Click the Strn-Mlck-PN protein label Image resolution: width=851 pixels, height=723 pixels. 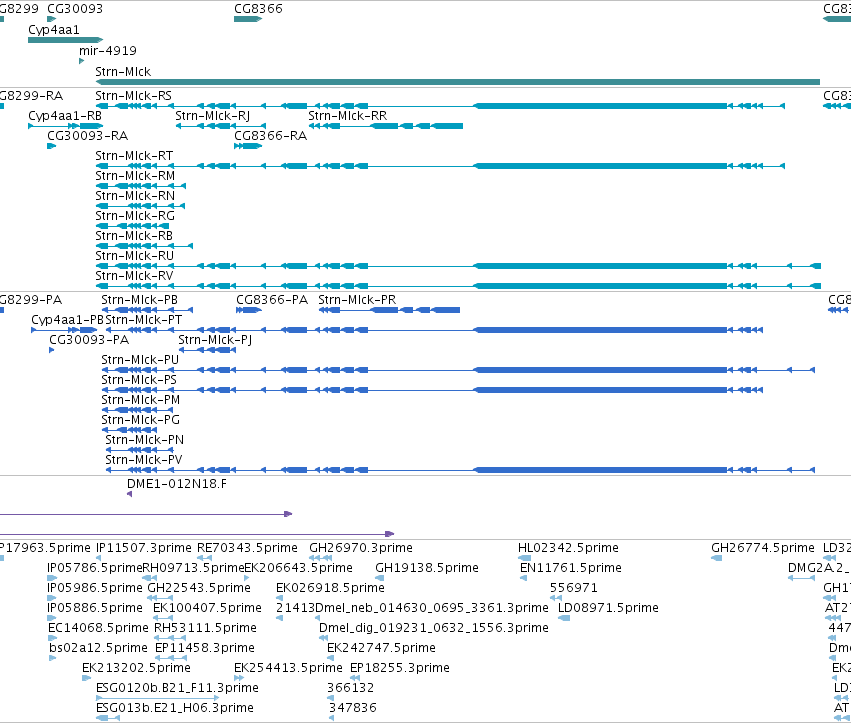pos(144,440)
